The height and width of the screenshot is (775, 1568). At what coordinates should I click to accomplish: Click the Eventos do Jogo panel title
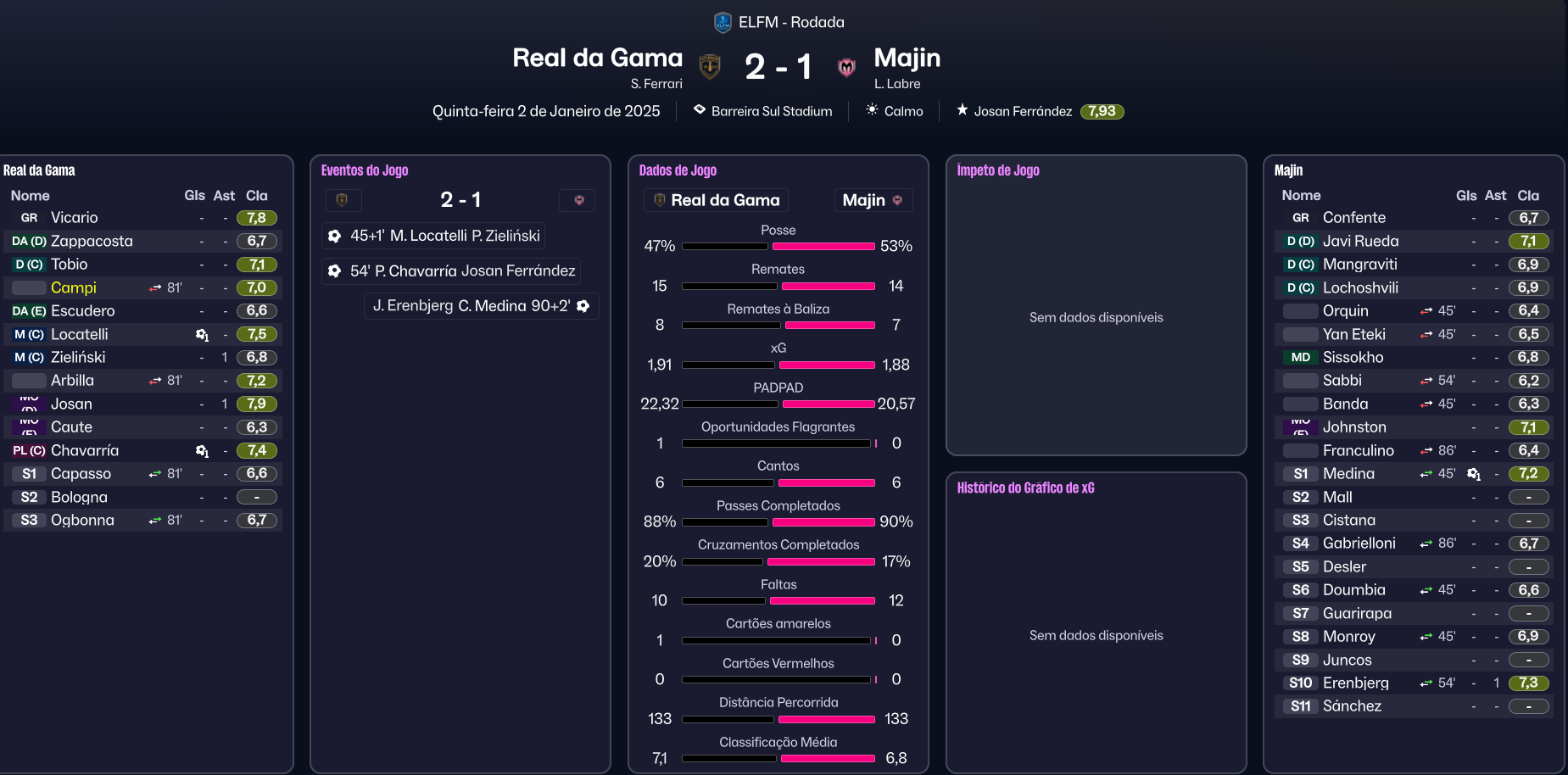[365, 170]
